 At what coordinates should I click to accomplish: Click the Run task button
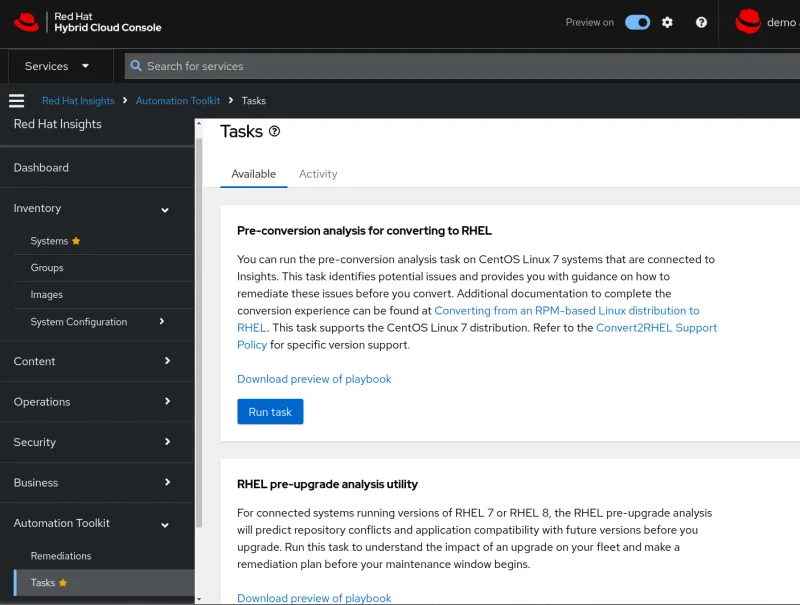pyautogui.click(x=270, y=411)
